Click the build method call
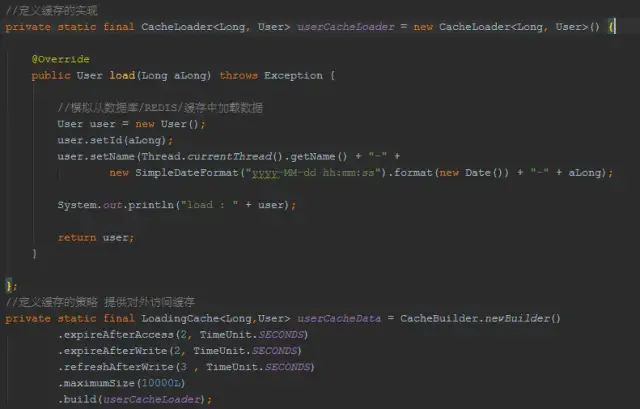The width and height of the screenshot is (640, 409). coord(80,399)
